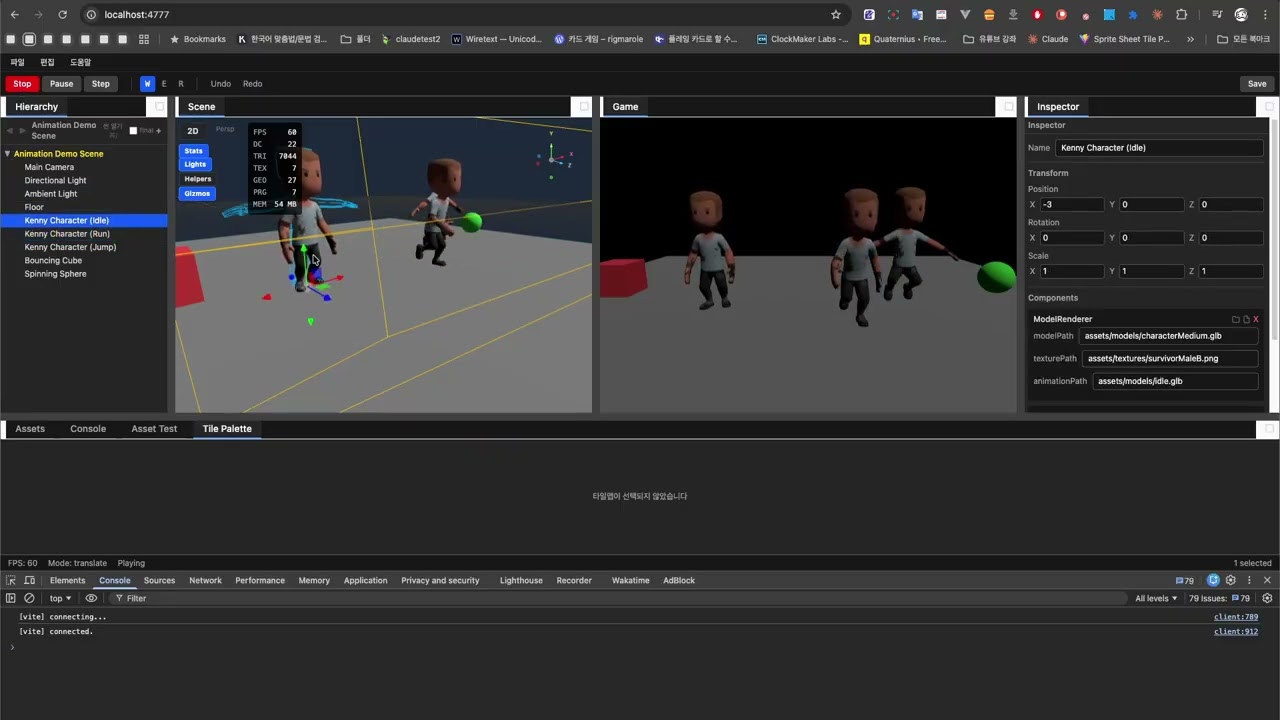Screen dimensions: 1280x720
Task: Open the DevTools Network tab
Action: [205, 580]
